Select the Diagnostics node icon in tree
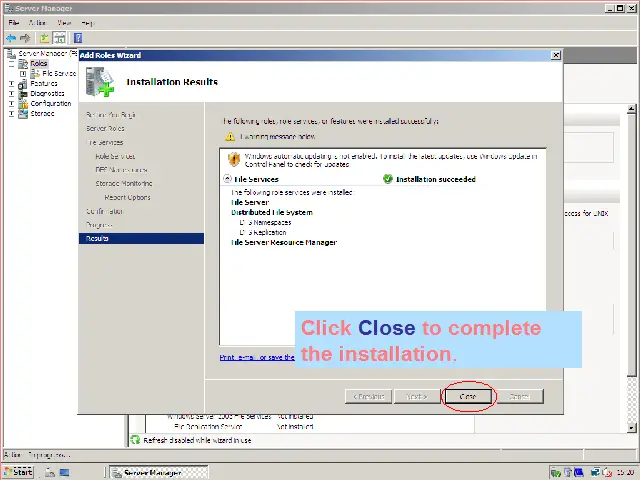 coord(23,94)
